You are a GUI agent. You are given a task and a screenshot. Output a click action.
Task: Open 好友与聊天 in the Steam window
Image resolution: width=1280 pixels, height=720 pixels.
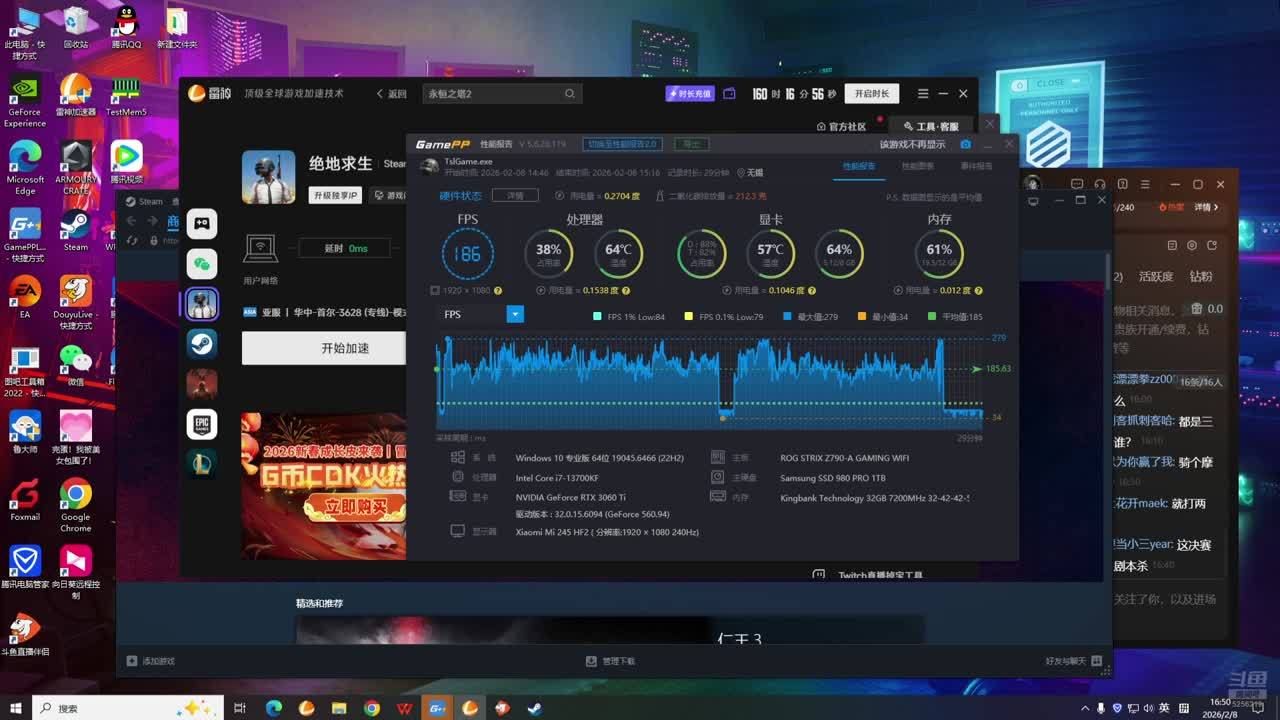coord(1074,661)
